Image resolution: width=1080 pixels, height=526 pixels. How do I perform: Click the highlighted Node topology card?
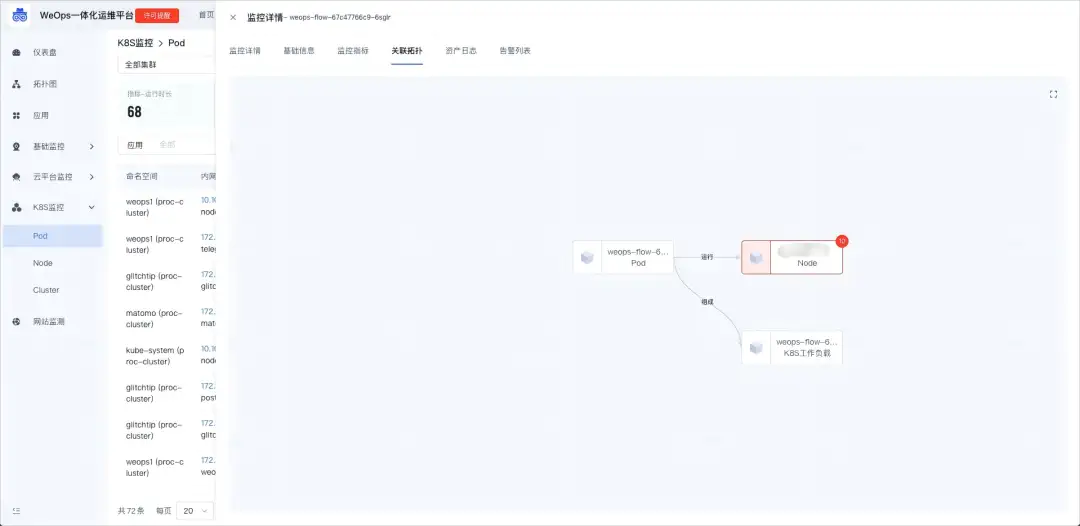click(x=792, y=257)
